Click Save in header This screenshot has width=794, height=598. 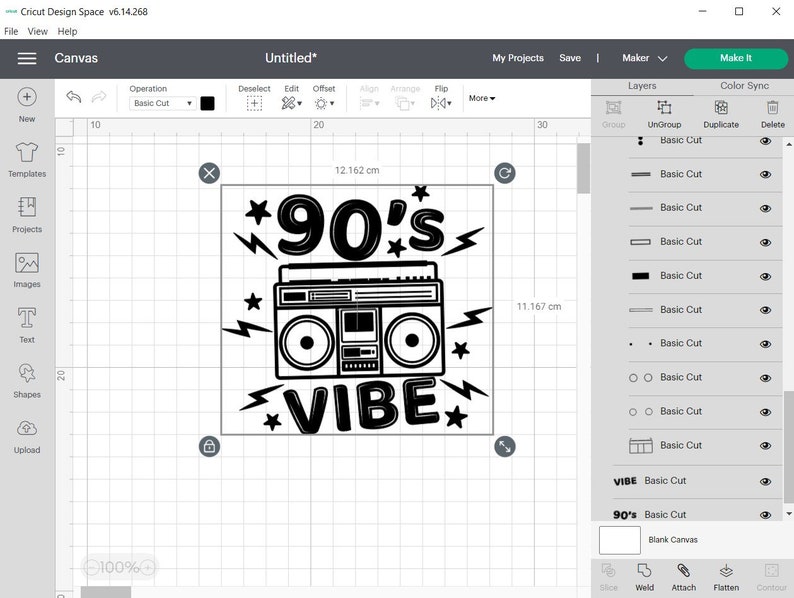click(570, 58)
